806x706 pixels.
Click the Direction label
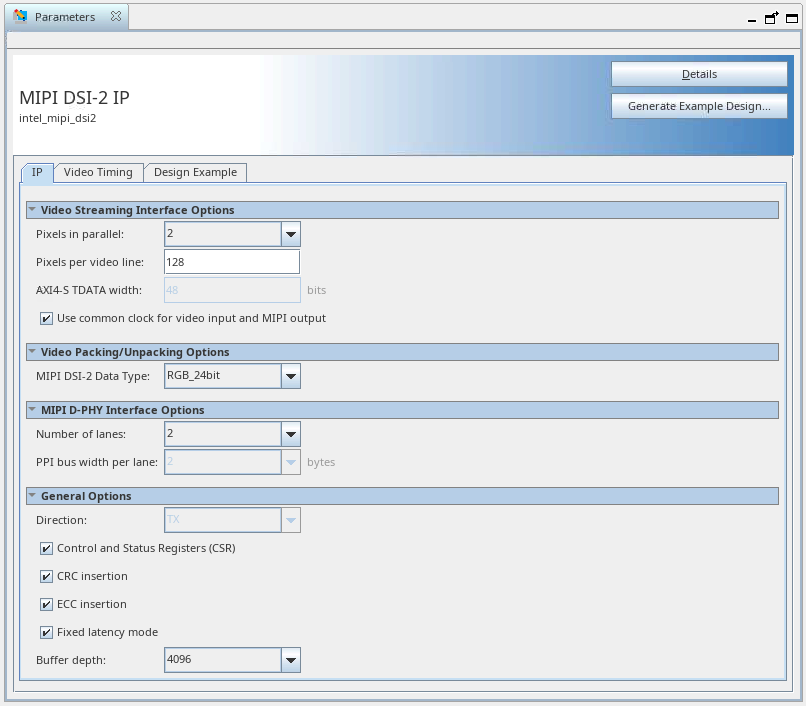(x=61, y=520)
